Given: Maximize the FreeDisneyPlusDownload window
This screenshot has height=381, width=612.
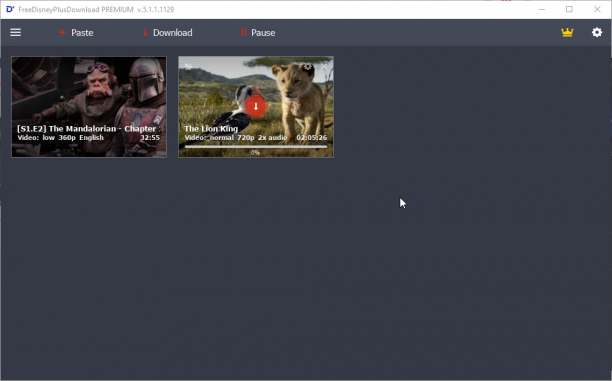Looking at the screenshot, I should (x=569, y=9).
